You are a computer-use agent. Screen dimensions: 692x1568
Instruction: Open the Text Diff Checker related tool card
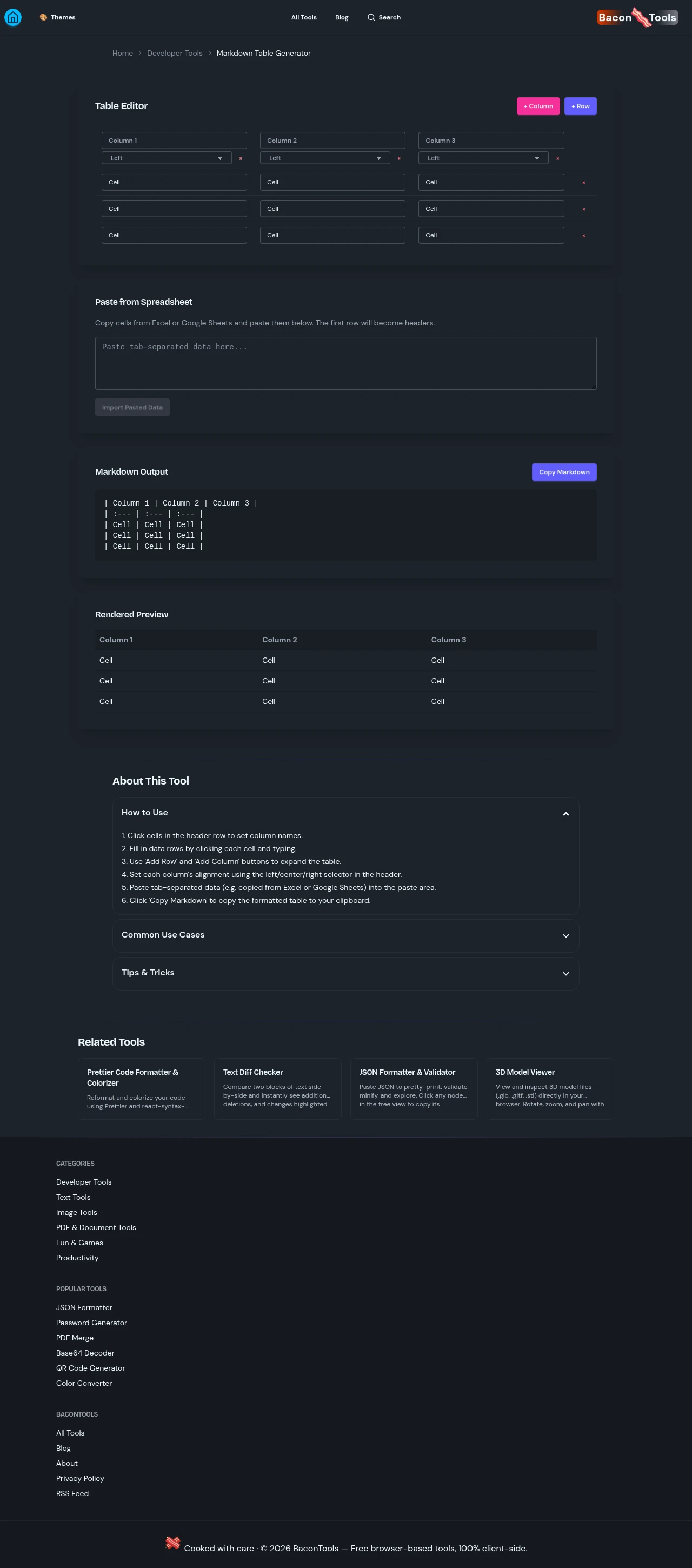[x=277, y=1088]
